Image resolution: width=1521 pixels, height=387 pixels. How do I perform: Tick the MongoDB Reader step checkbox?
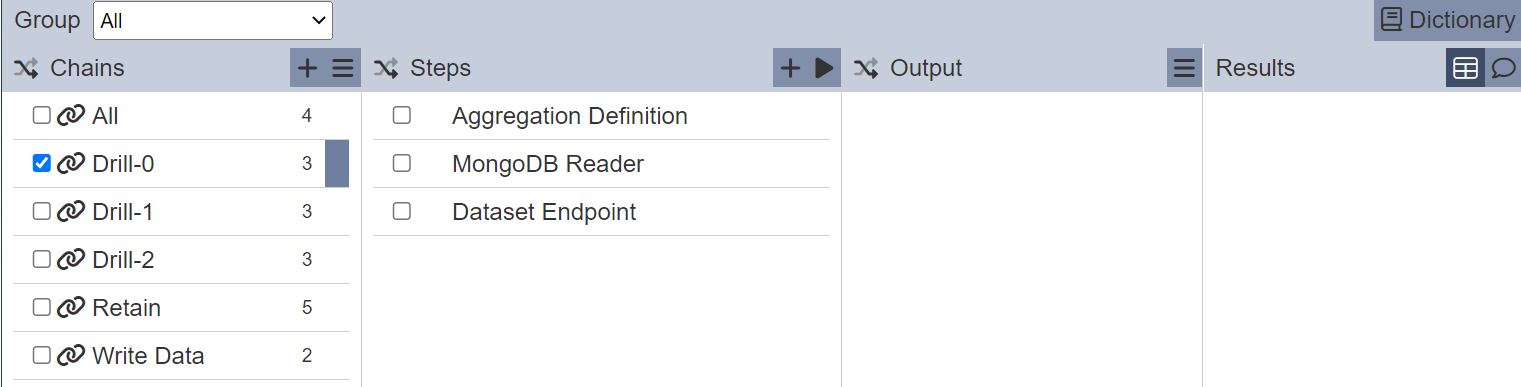(x=402, y=163)
